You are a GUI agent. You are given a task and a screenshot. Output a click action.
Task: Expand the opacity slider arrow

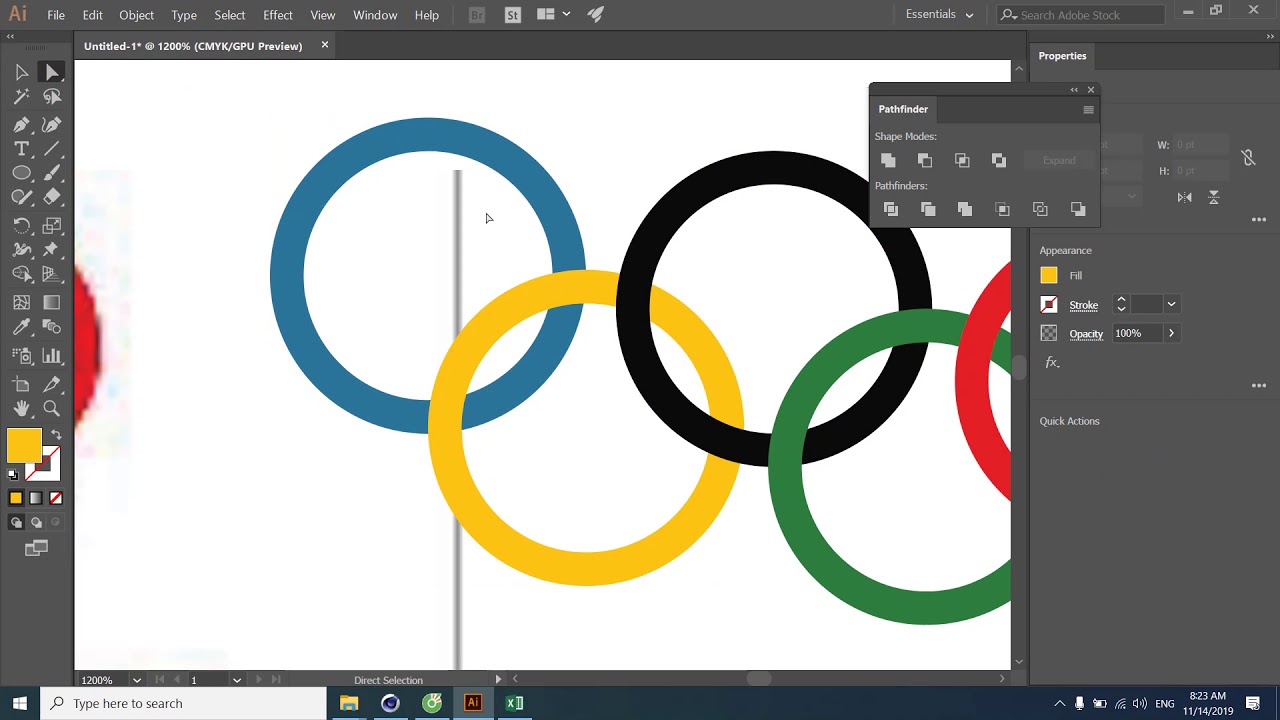[1171, 334]
